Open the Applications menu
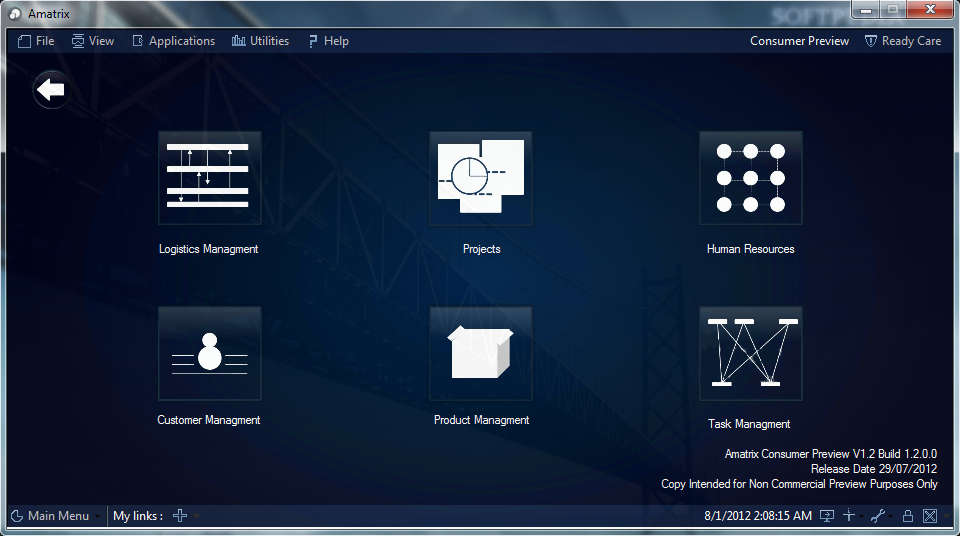The width and height of the screenshot is (960, 536). [173, 41]
